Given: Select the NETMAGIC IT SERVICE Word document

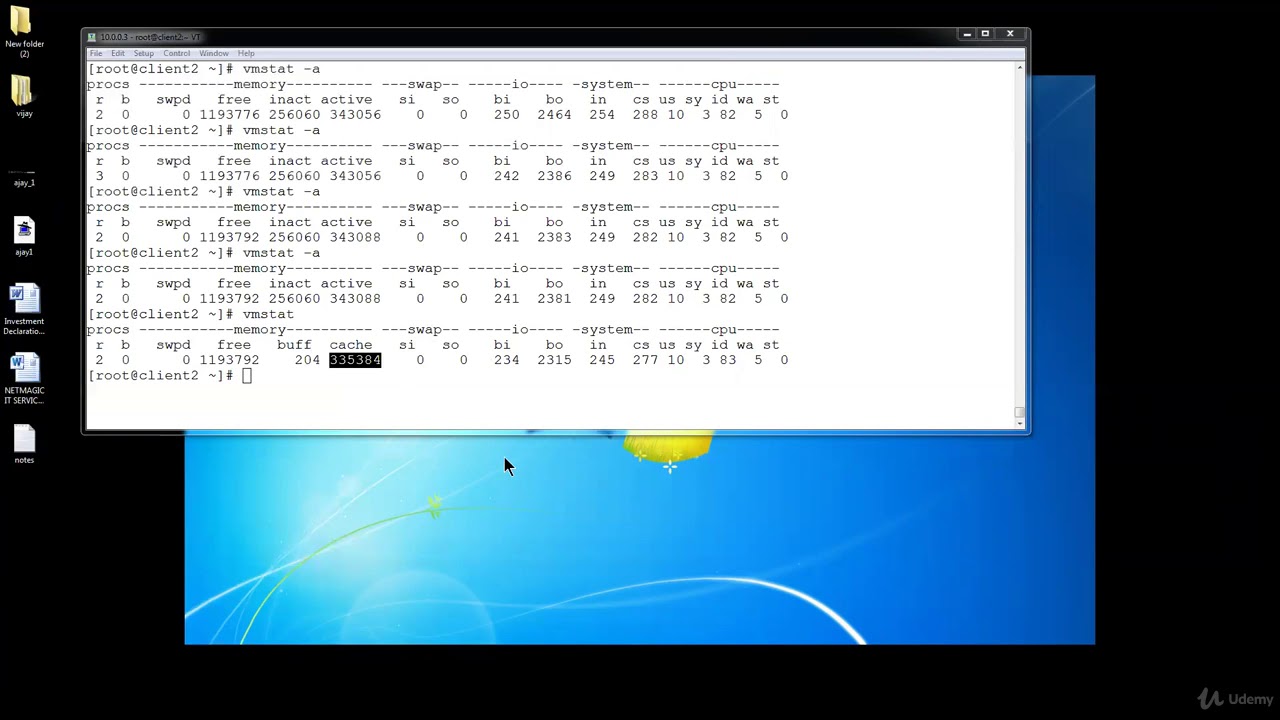Looking at the screenshot, I should [24, 380].
